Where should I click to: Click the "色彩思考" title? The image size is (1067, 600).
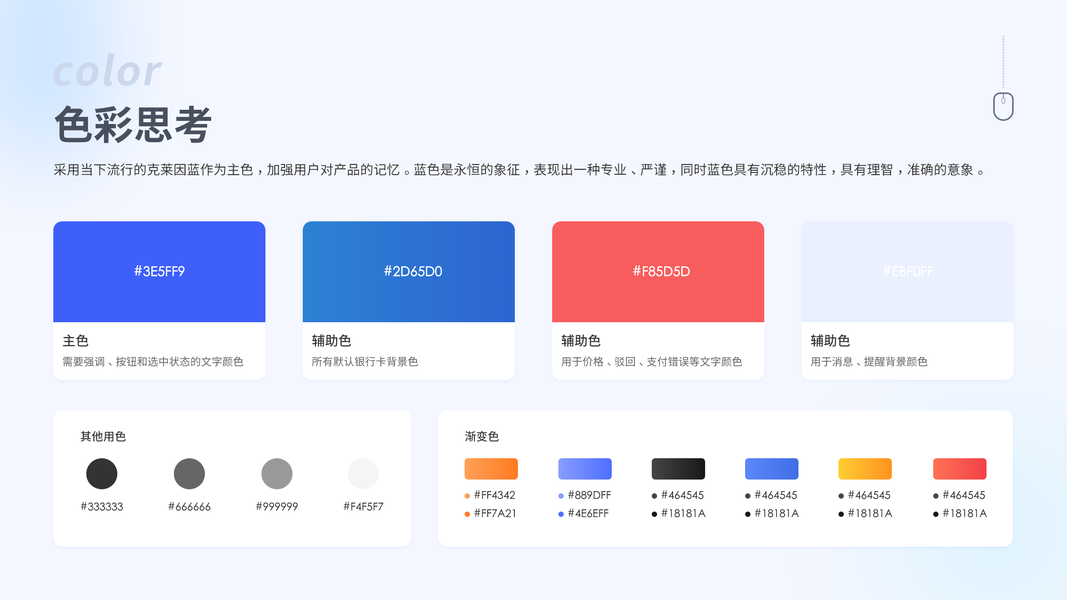[x=133, y=125]
